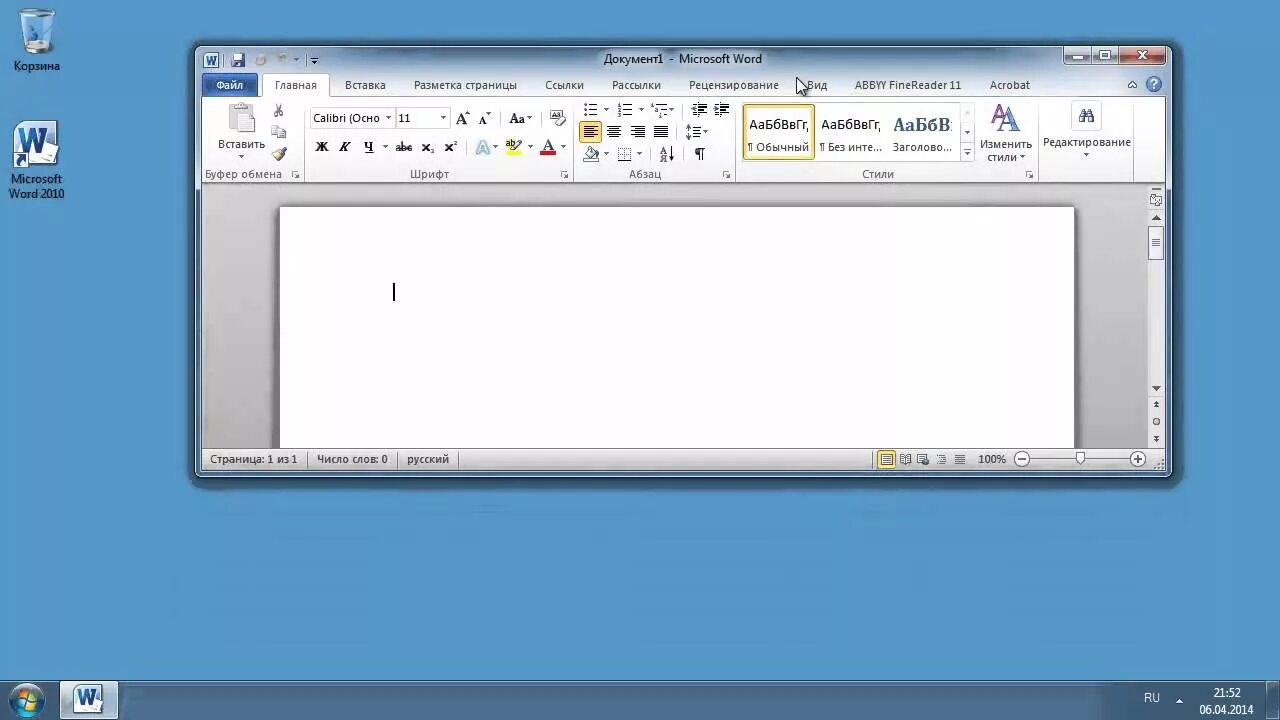The height and width of the screenshot is (720, 1280).
Task: Open the font name dropdown (Calibri)
Action: pyautogui.click(x=388, y=118)
